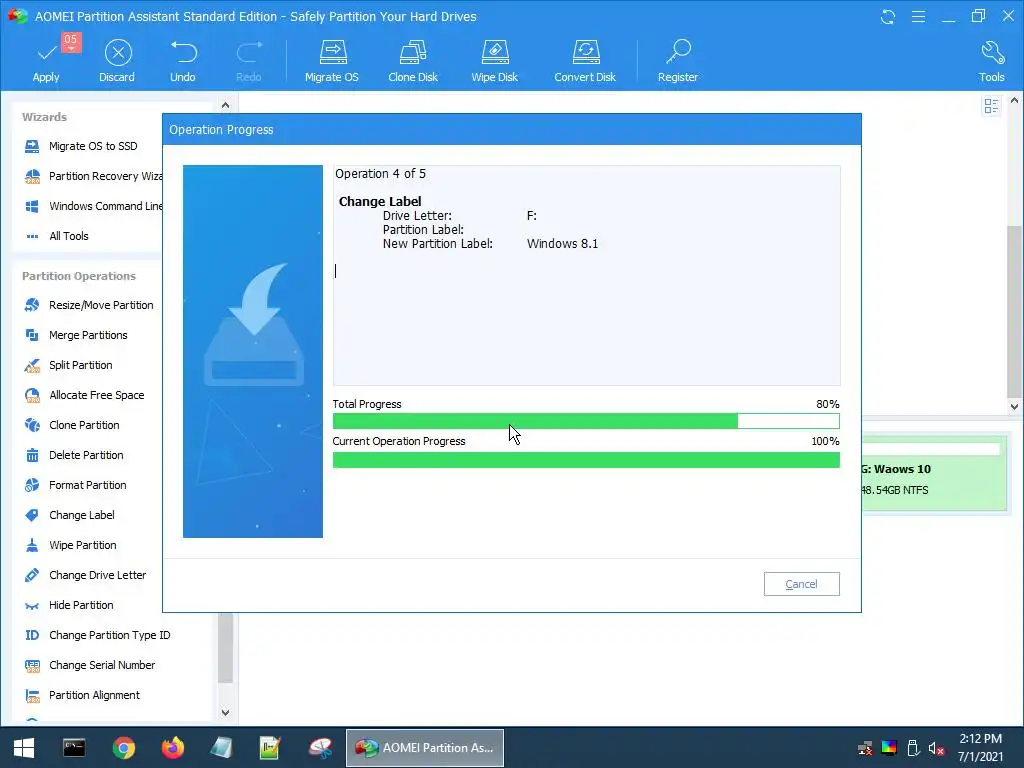The width and height of the screenshot is (1024, 768).
Task: Open the Clone Disk tool
Action: tap(413, 61)
